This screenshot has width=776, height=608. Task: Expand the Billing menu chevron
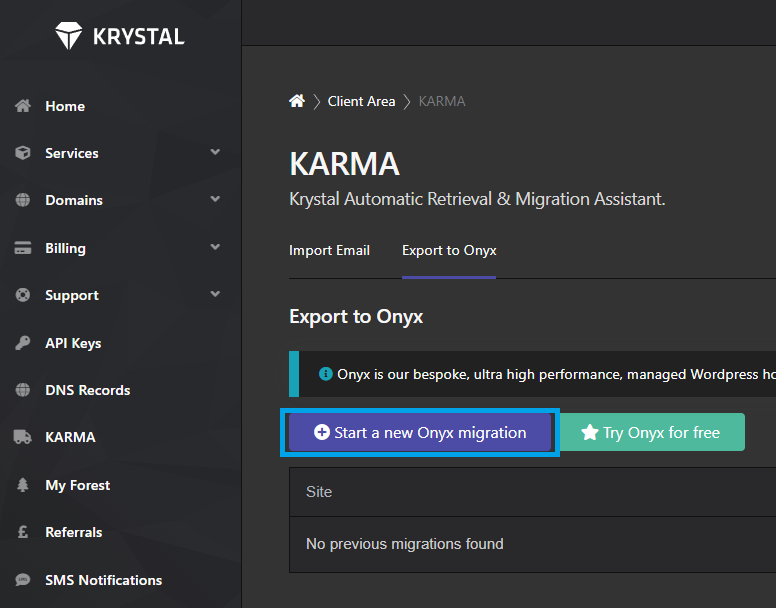pos(215,247)
